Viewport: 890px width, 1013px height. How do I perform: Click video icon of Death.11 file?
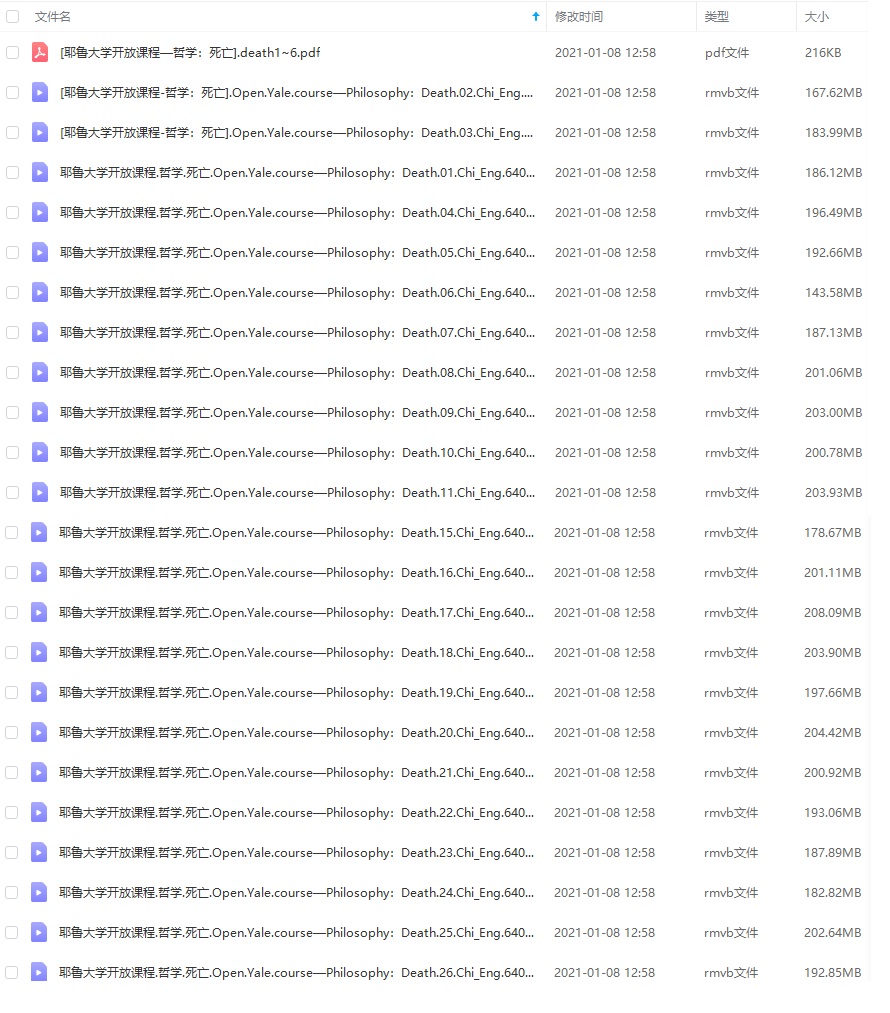[40, 493]
